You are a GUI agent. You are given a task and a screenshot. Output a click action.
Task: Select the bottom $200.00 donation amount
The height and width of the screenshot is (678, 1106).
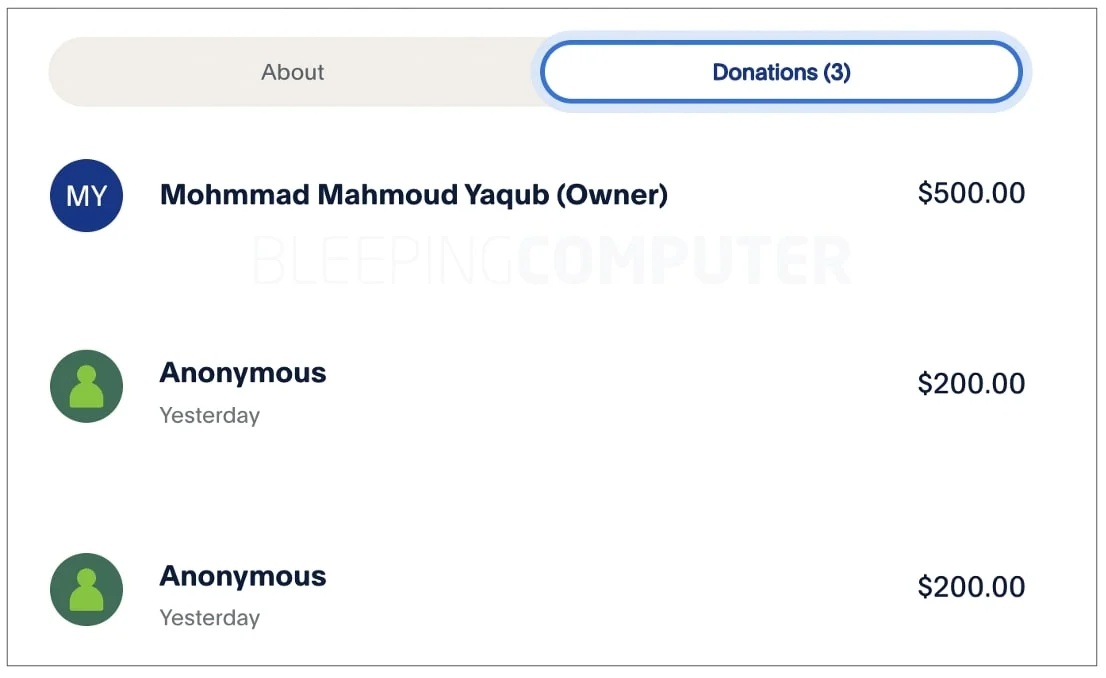971,587
